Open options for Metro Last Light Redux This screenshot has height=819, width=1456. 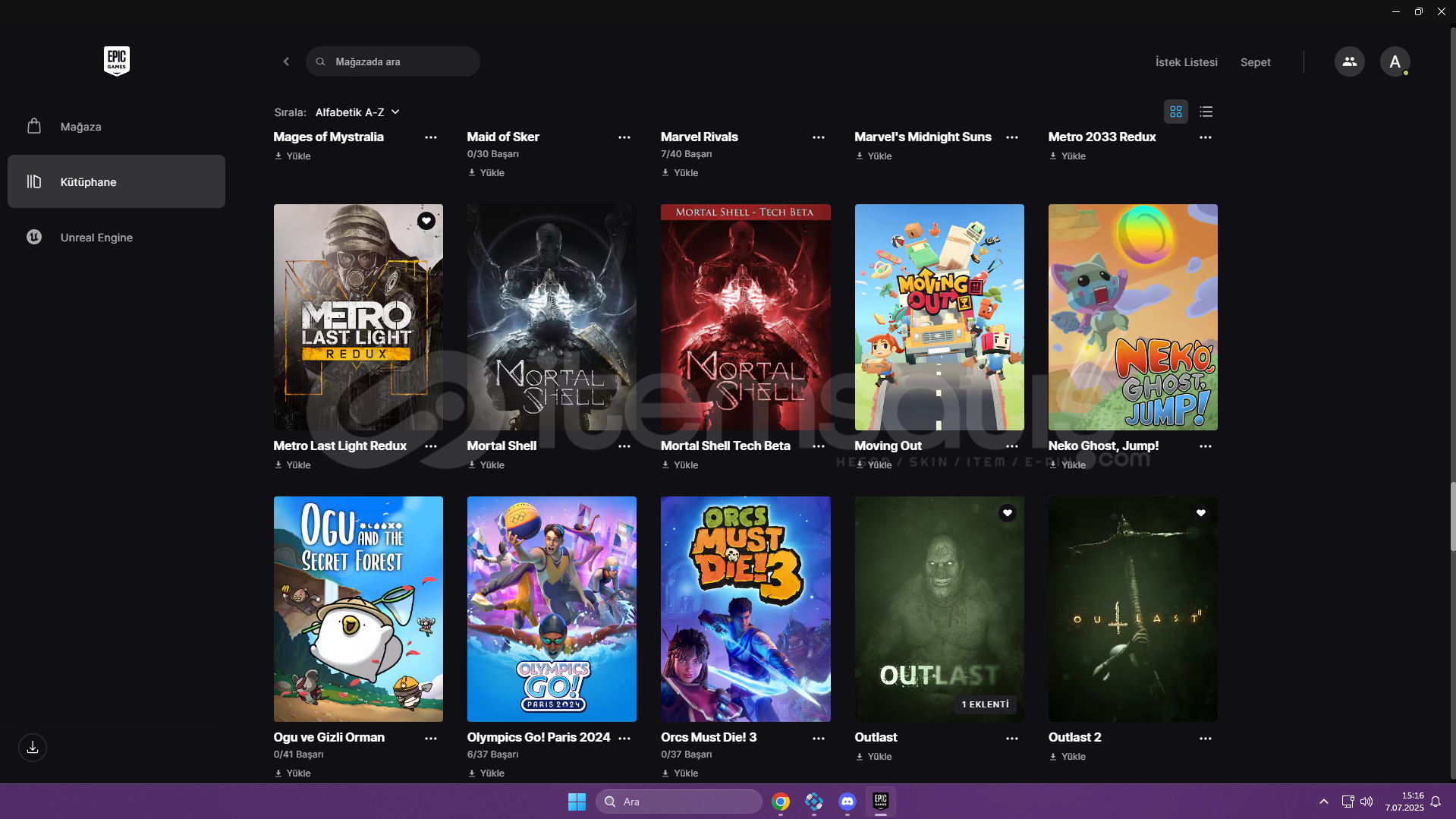tap(431, 446)
